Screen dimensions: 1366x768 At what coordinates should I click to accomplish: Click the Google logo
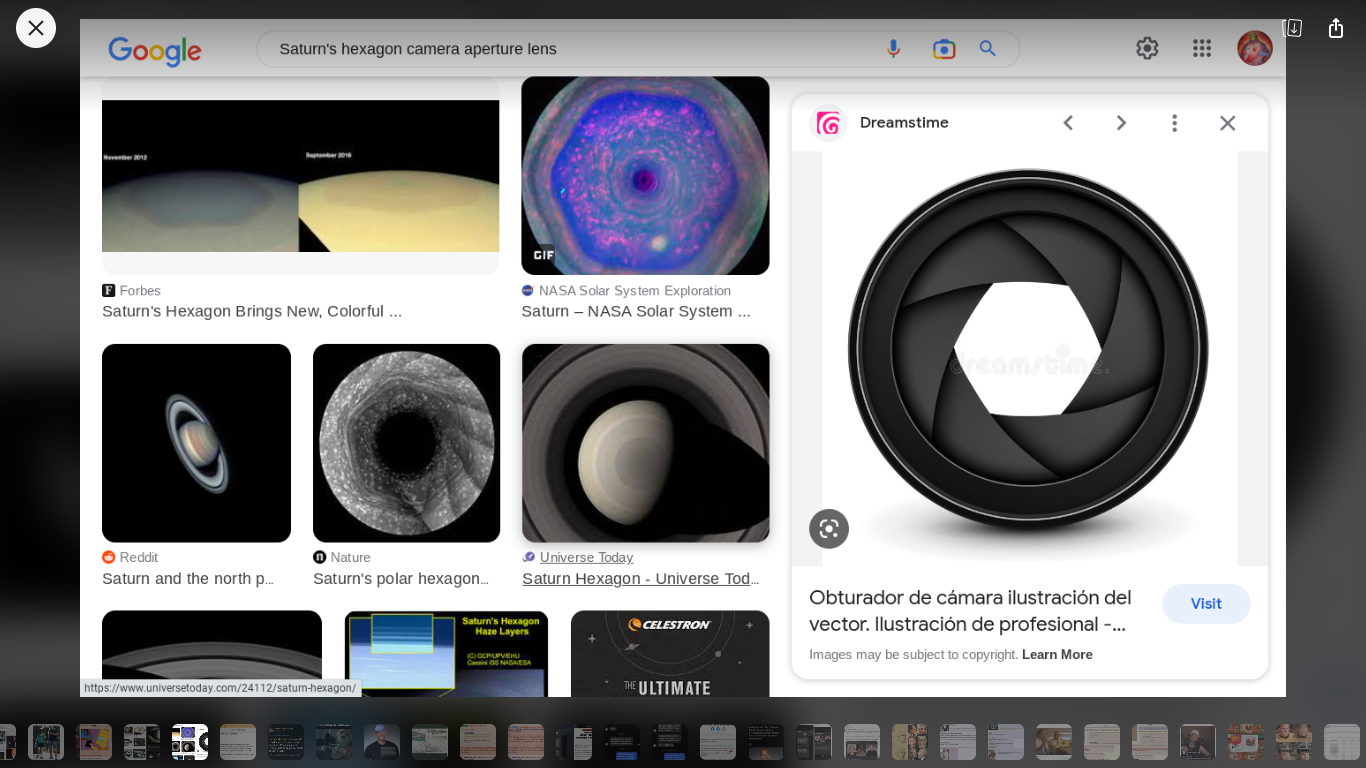(155, 50)
